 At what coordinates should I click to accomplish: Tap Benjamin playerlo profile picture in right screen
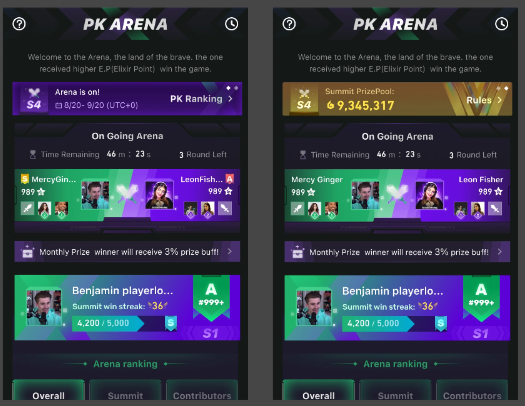pyautogui.click(x=314, y=307)
